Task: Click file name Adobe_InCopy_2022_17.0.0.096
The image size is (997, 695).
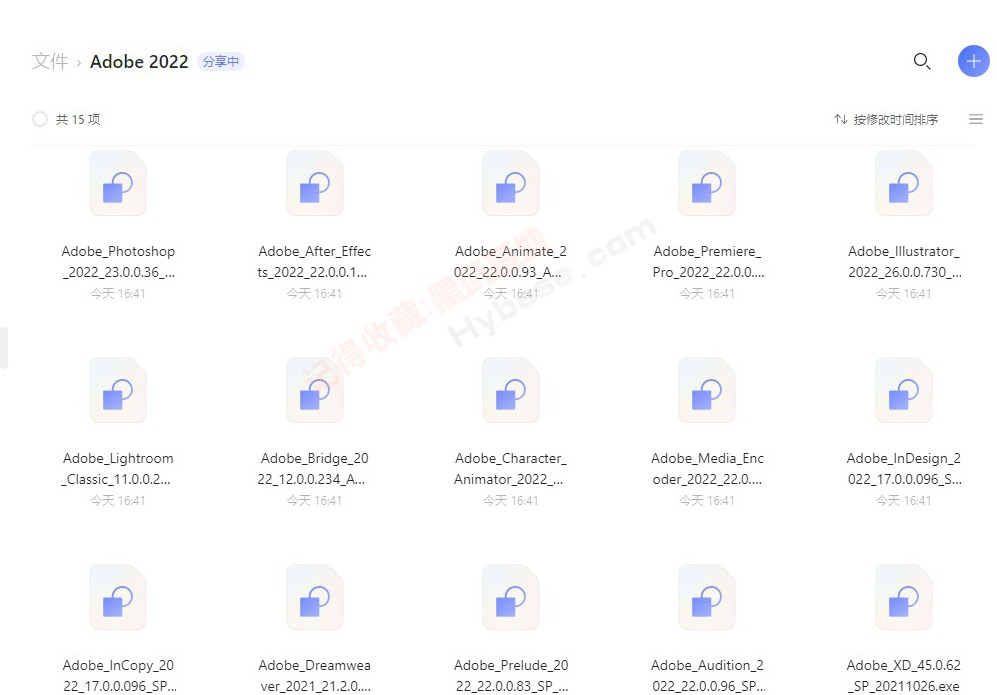Action: point(118,675)
